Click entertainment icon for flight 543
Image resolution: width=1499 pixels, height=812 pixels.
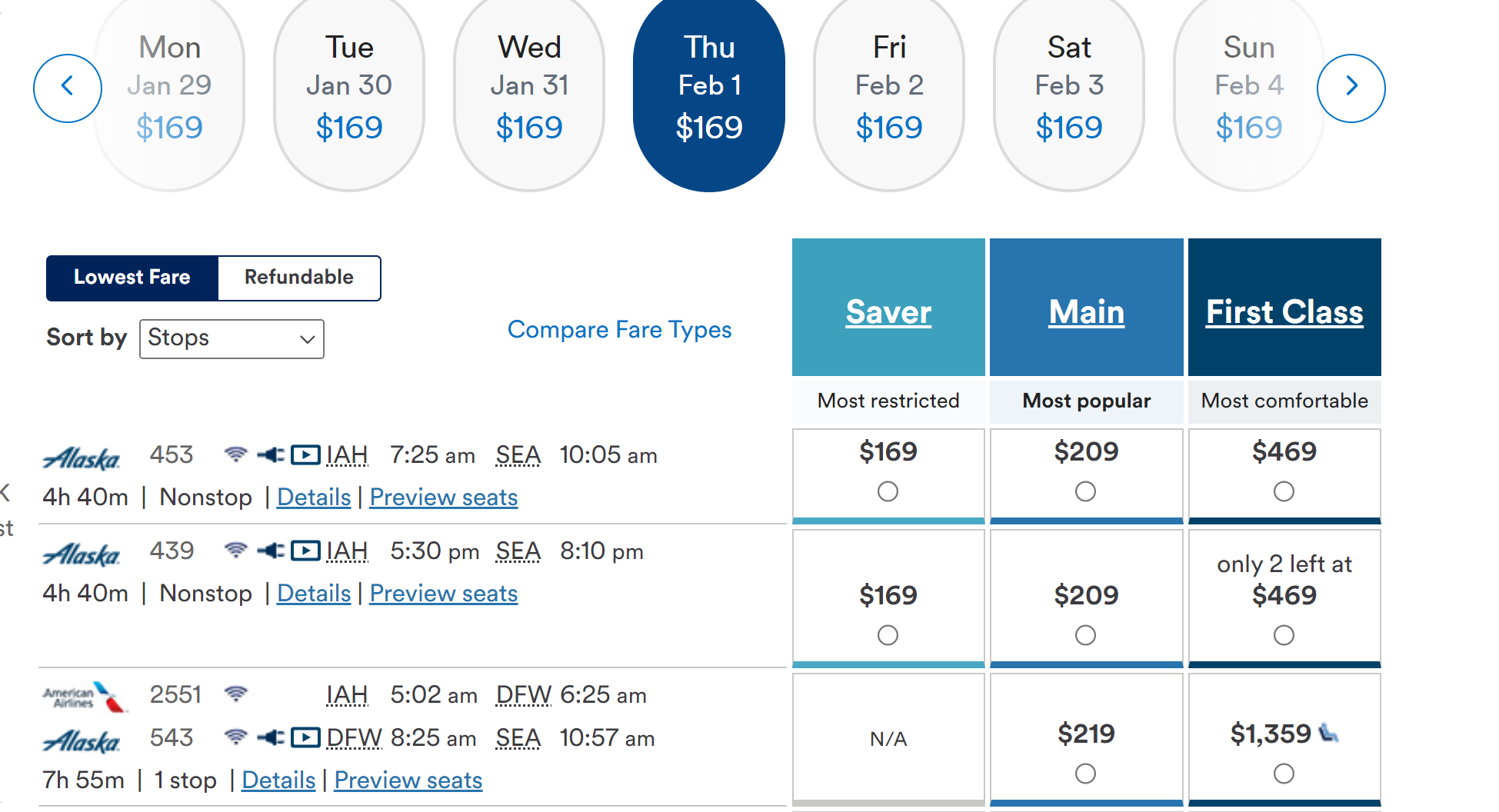pyautogui.click(x=305, y=738)
